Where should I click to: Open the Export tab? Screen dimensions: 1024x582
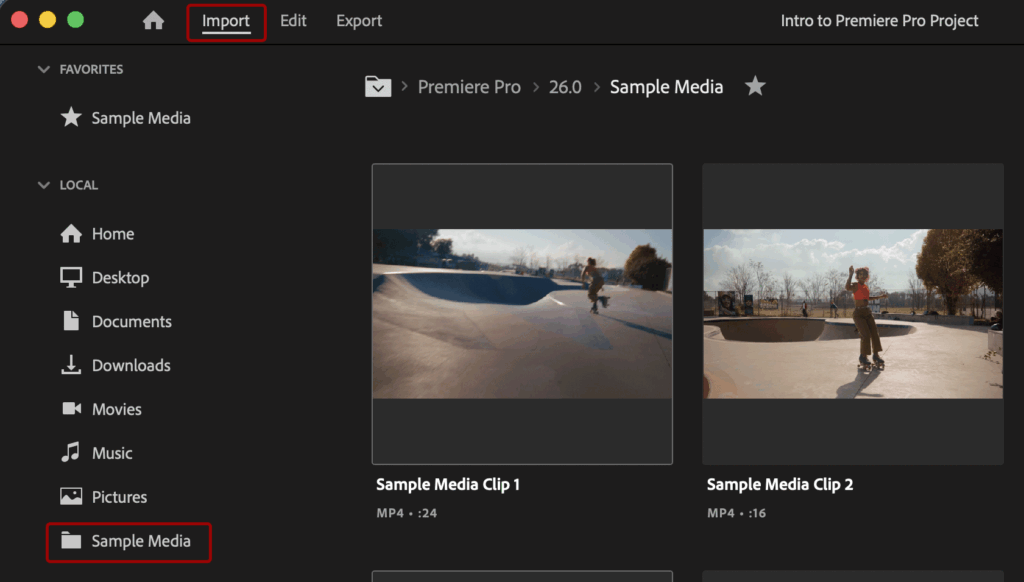359,21
